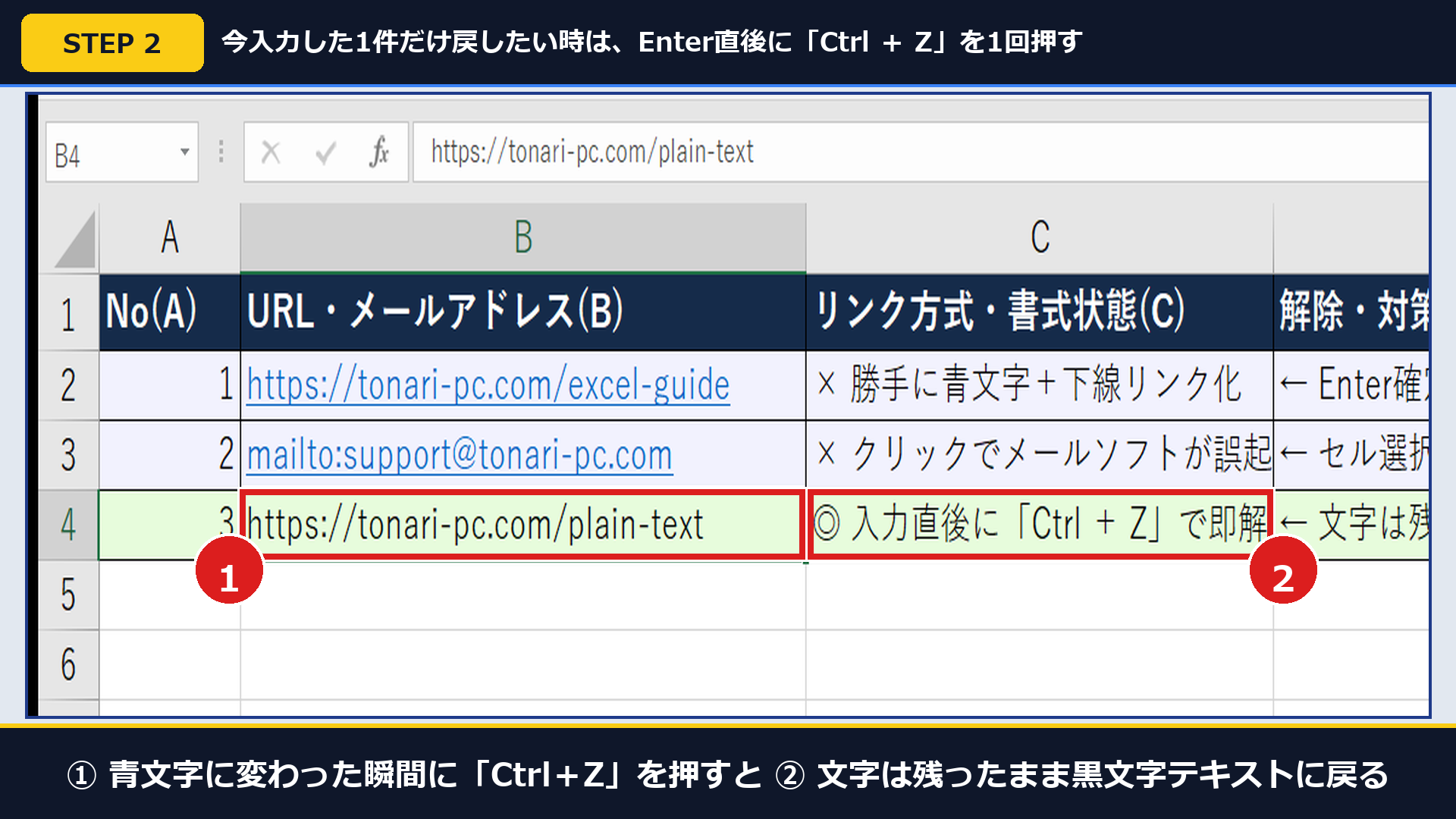Select row 2 header
This screenshot has width=1456, height=819.
68,385
